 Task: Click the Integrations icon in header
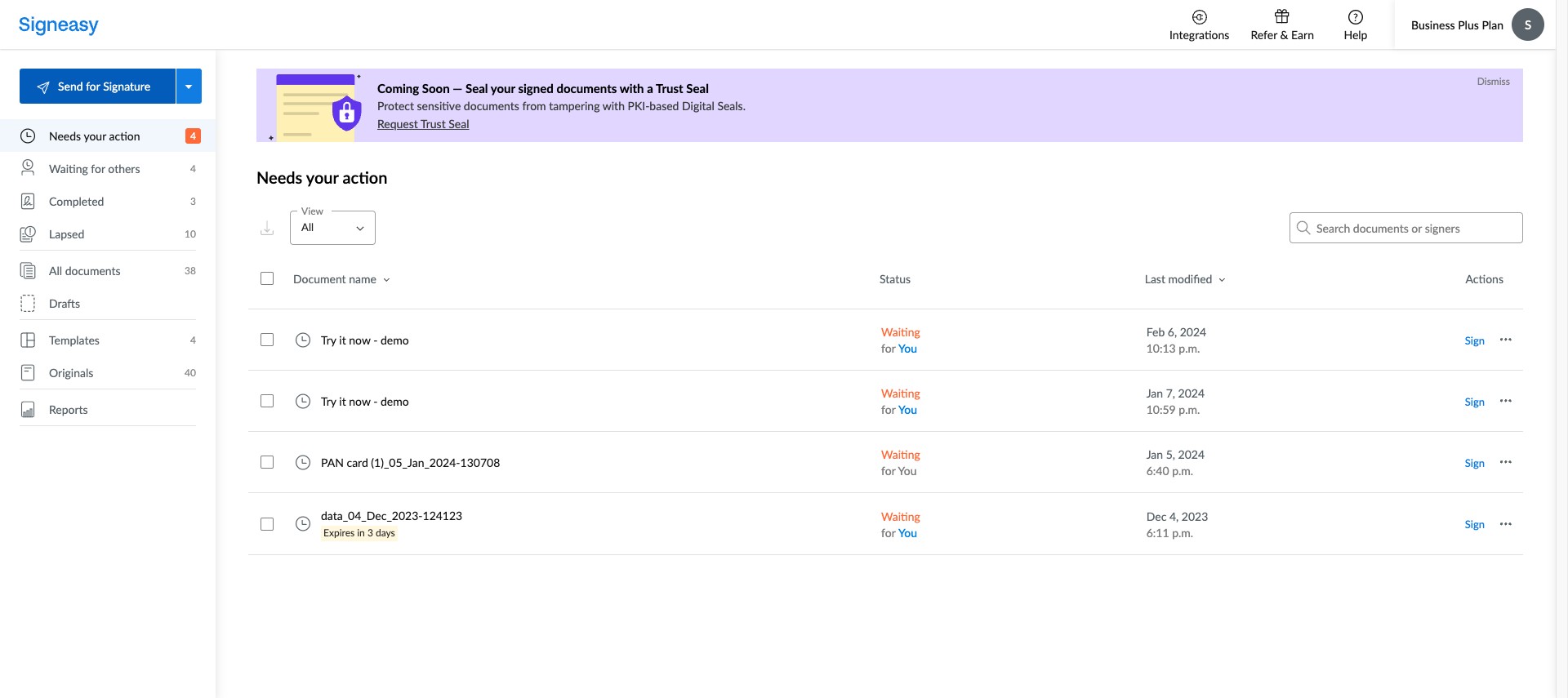tap(1199, 17)
